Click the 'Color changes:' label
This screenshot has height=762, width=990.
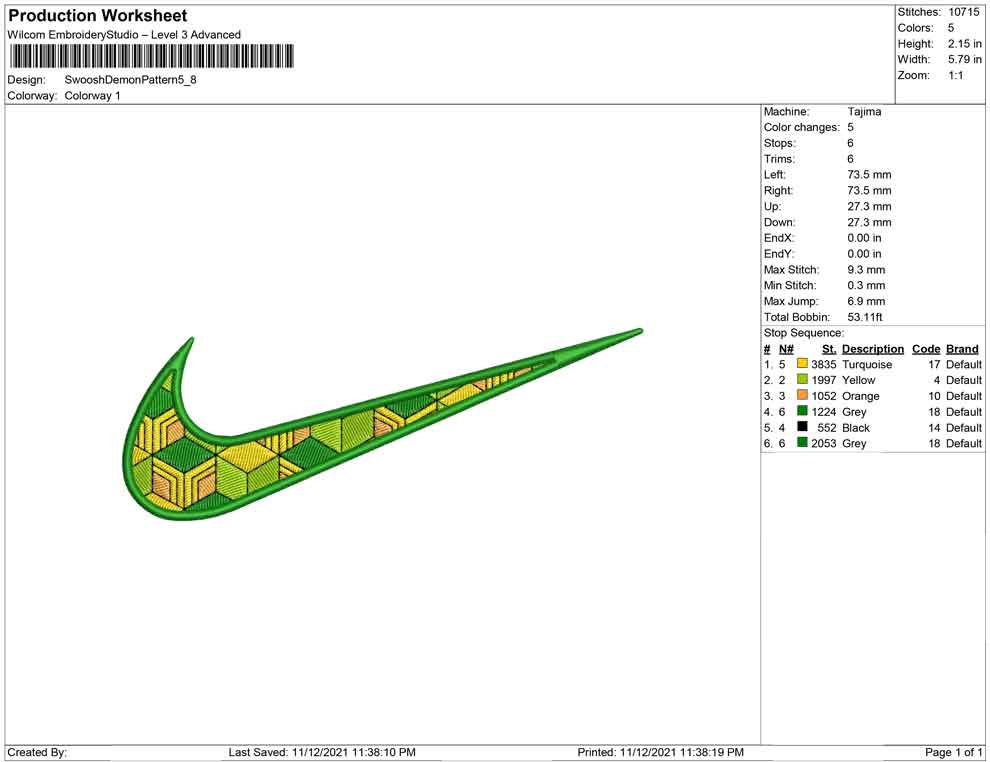point(801,128)
